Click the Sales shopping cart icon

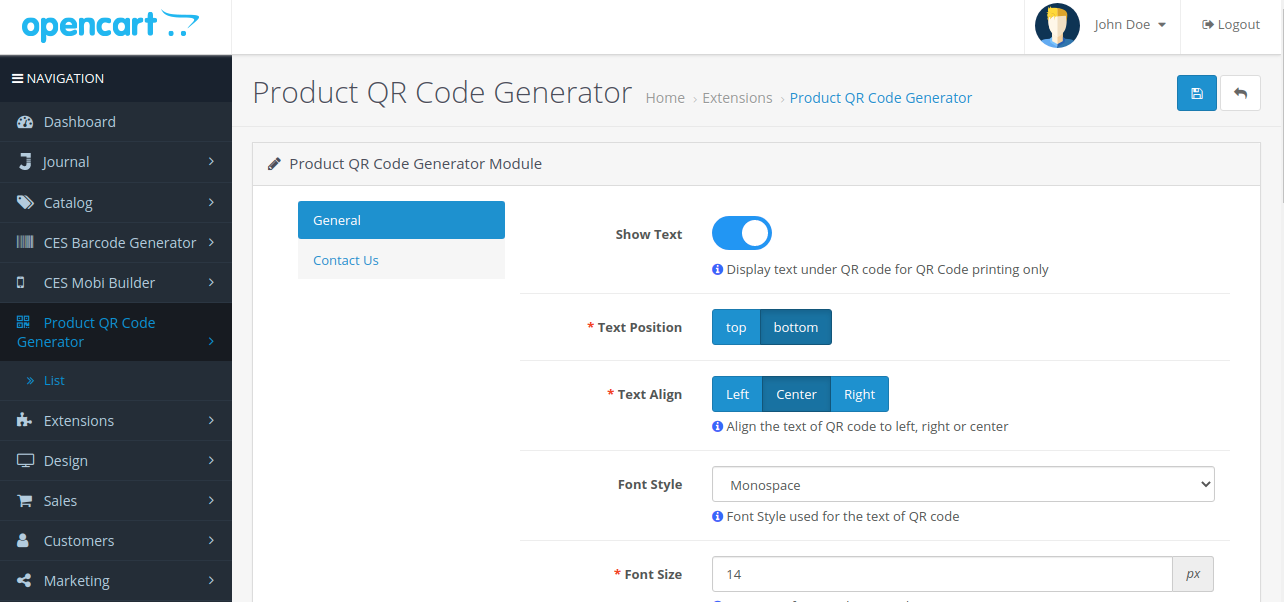click(25, 501)
